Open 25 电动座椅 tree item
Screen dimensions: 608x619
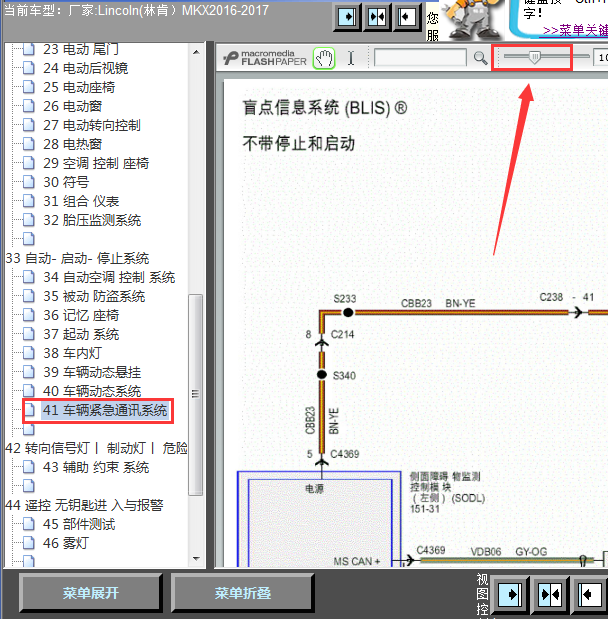click(x=79, y=87)
